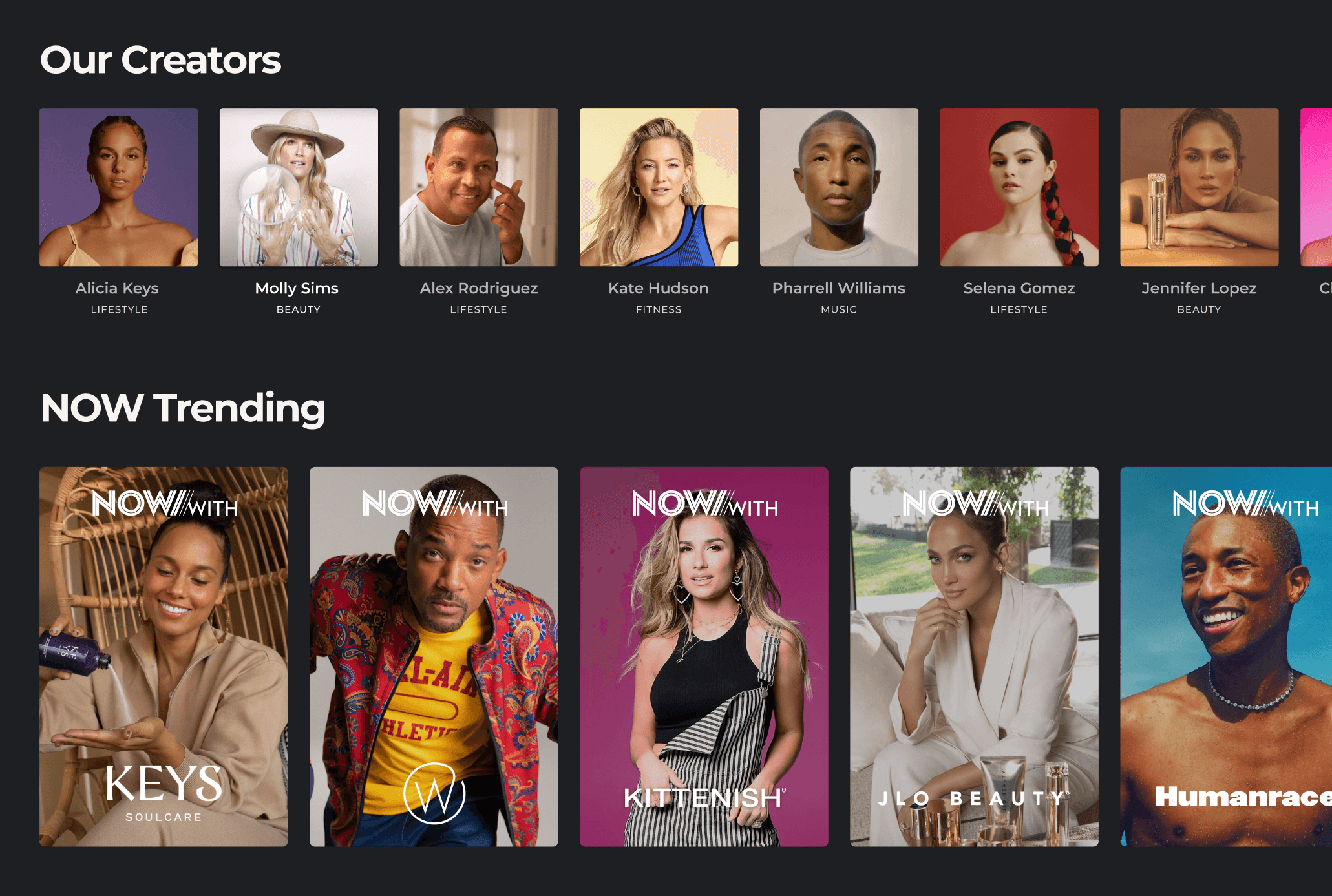The height and width of the screenshot is (896, 1332).
Task: Follow the Pharrell Williams name link
Action: [839, 288]
